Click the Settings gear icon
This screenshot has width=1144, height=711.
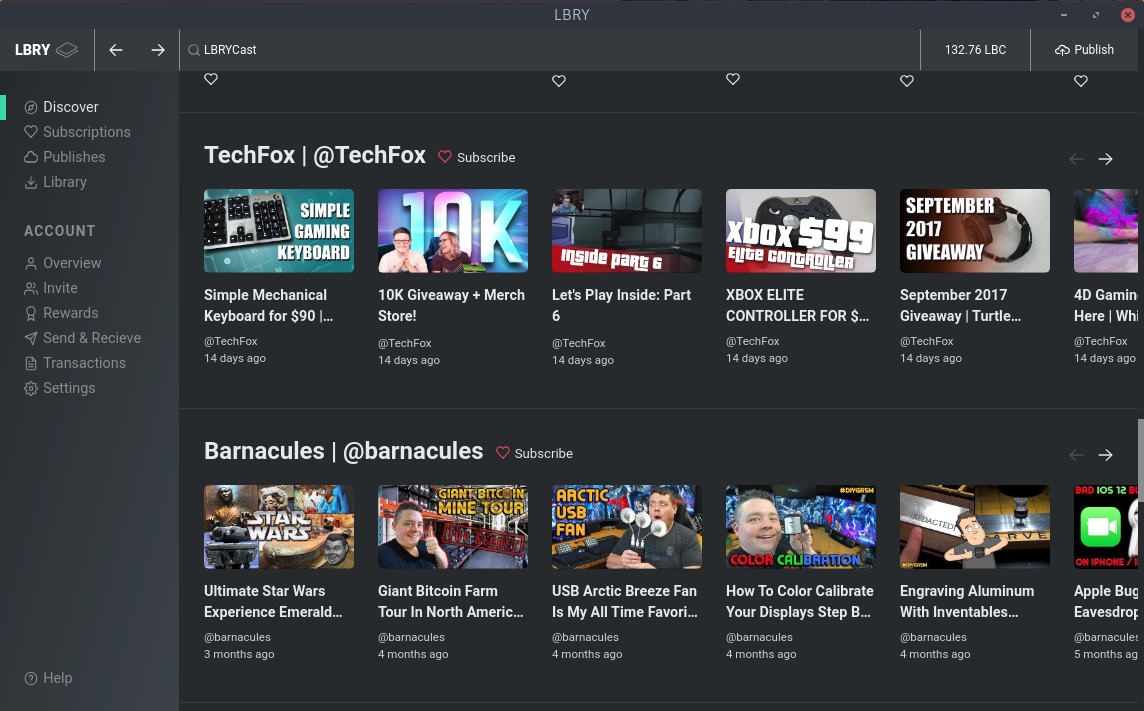click(x=31, y=389)
